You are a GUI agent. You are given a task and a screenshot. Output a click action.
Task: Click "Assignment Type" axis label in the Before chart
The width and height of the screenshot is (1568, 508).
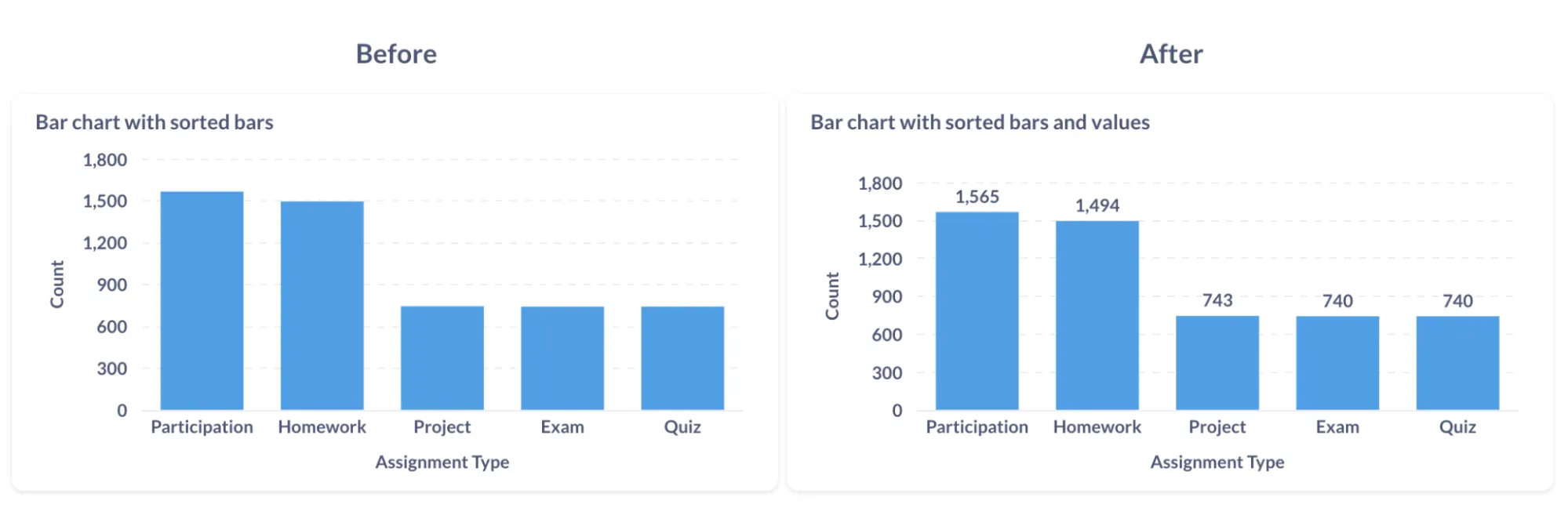point(442,462)
